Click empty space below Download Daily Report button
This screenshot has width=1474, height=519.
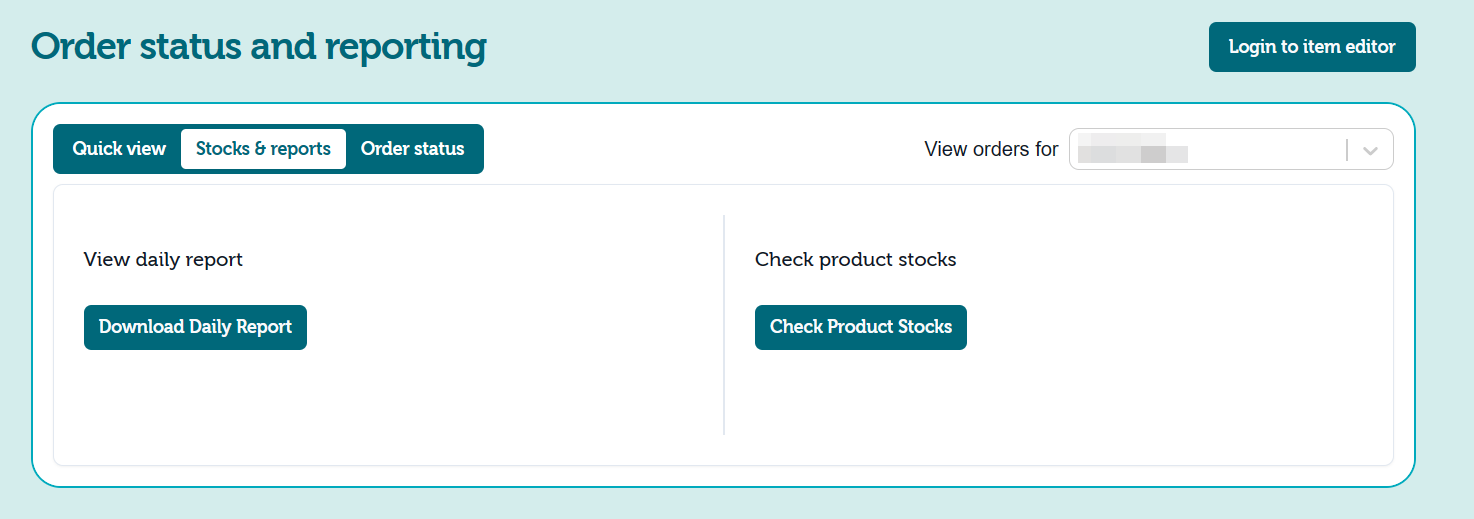195,400
